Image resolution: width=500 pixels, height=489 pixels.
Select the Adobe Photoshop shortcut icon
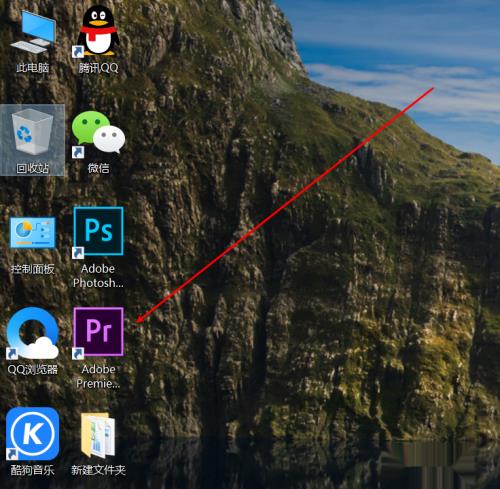[x=98, y=232]
